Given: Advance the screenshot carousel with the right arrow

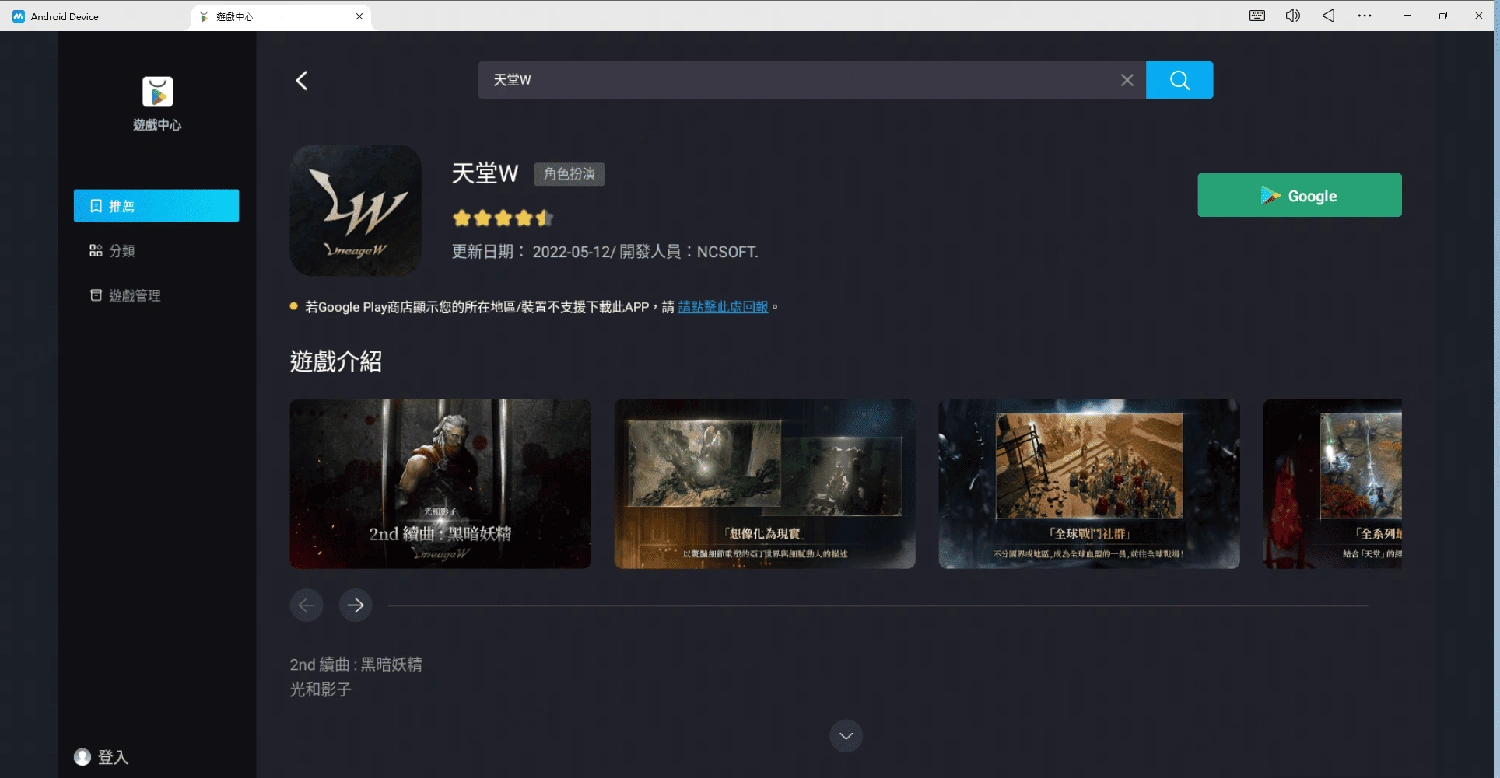Looking at the screenshot, I should (x=356, y=605).
